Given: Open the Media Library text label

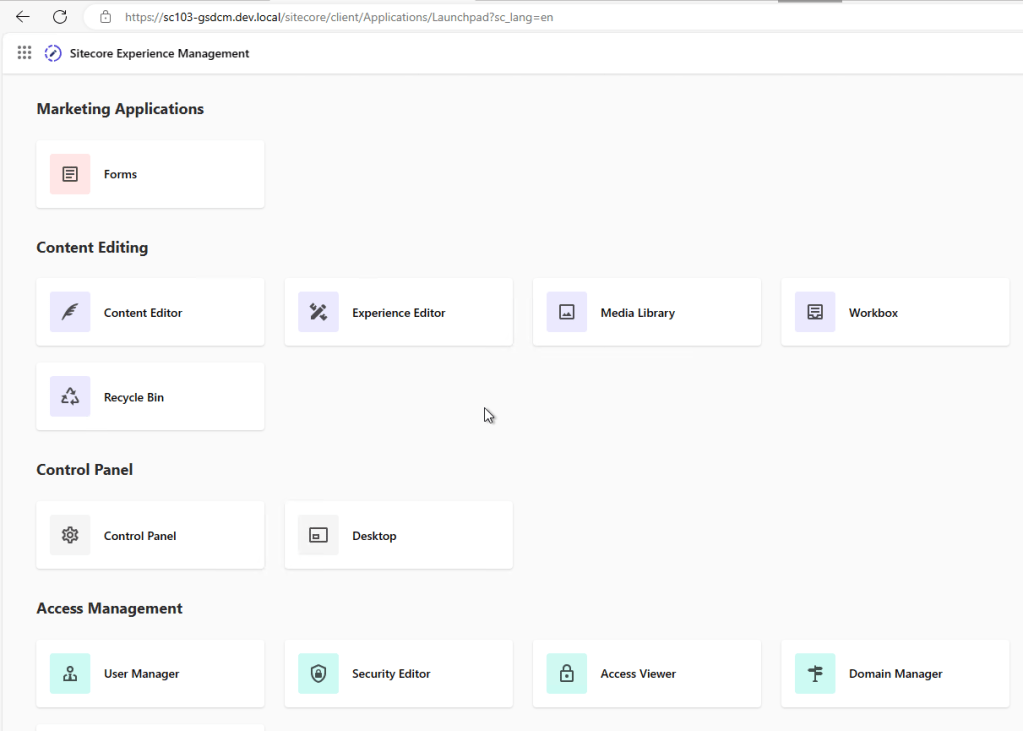Looking at the screenshot, I should 637,313.
